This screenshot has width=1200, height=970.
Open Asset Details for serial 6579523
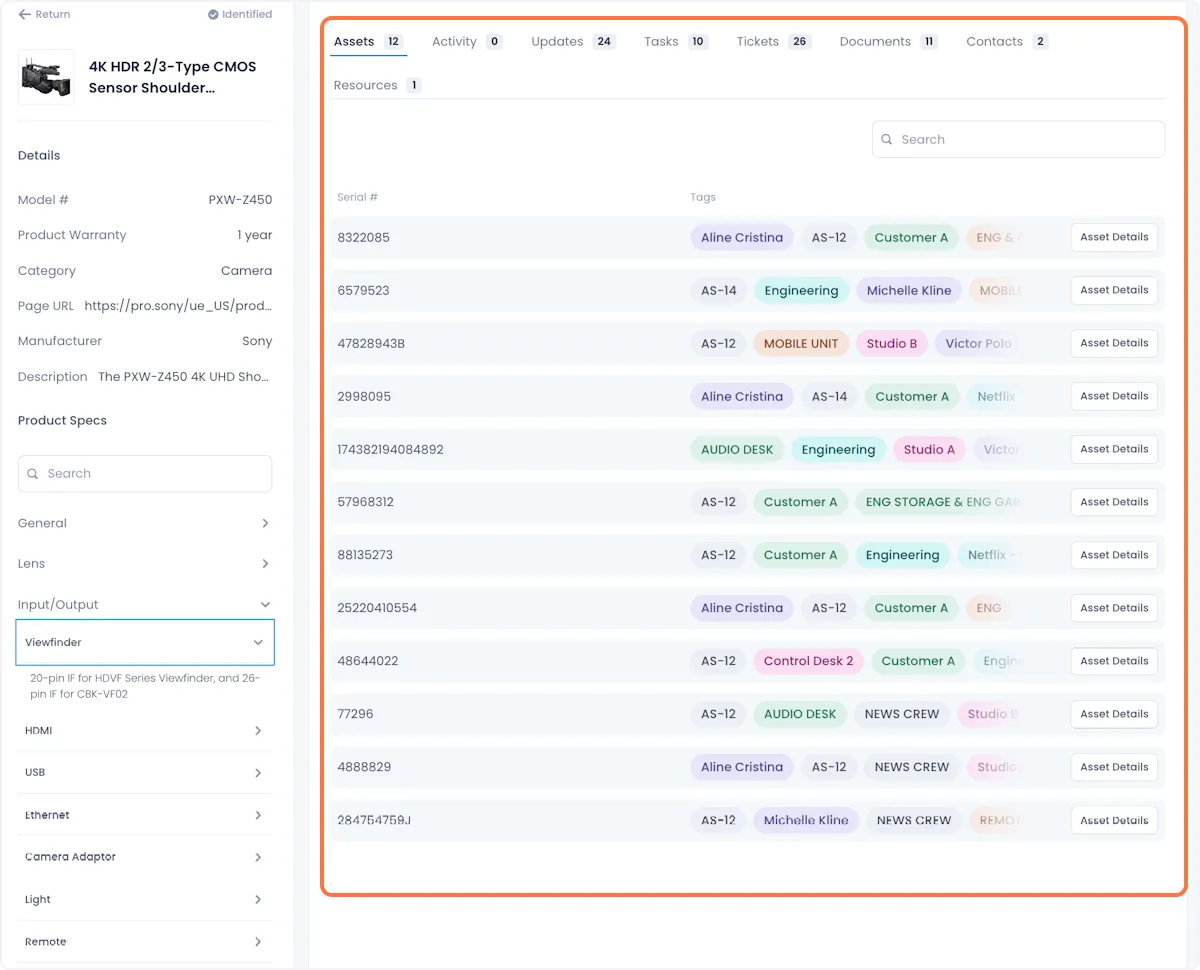pos(1114,291)
